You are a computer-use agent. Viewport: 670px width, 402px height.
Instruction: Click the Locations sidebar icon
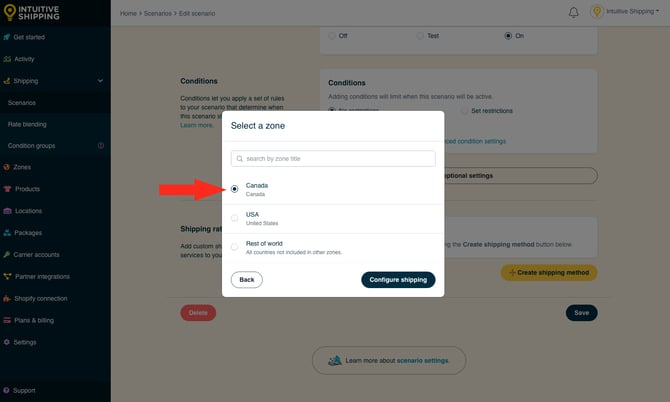7,211
